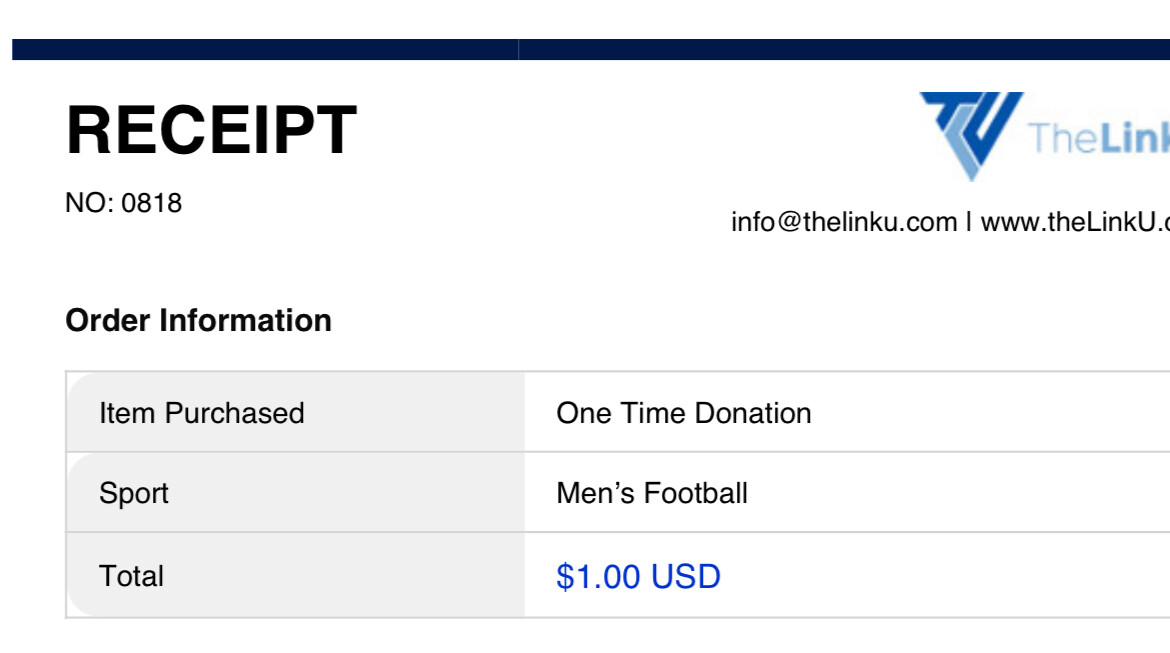The height and width of the screenshot is (653, 1170).
Task: Click the Order Information heading
Action: pyautogui.click(x=198, y=320)
